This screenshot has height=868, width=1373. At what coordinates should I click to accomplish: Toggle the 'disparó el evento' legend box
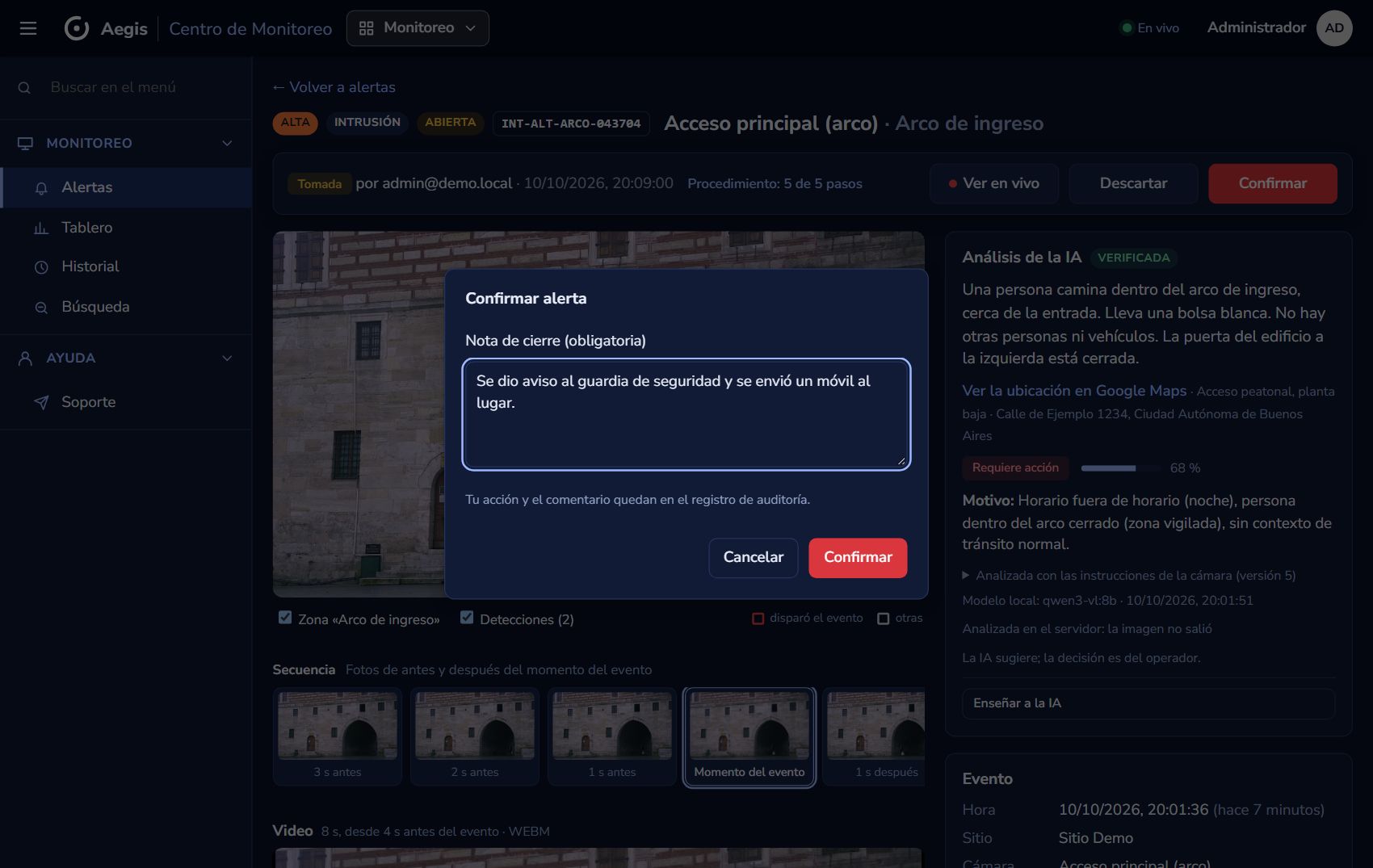tap(758, 619)
